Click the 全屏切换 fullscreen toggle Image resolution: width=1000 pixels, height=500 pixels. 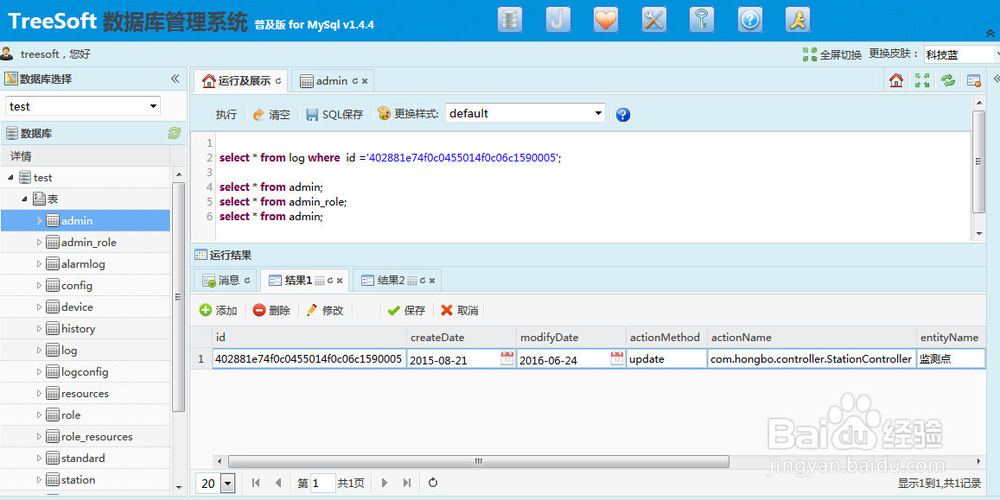point(832,55)
